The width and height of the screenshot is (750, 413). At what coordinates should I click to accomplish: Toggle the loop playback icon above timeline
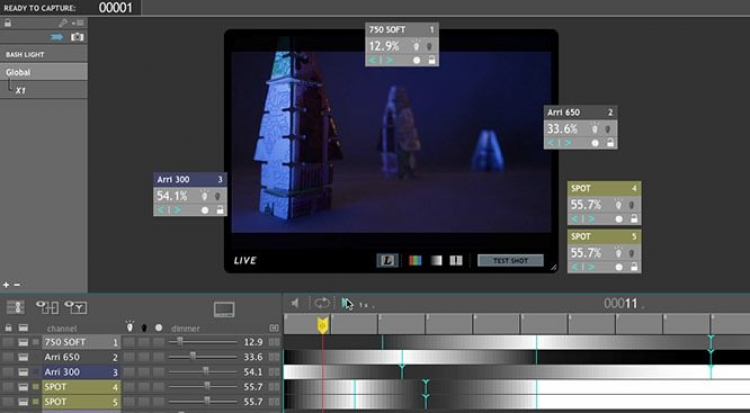(x=321, y=303)
